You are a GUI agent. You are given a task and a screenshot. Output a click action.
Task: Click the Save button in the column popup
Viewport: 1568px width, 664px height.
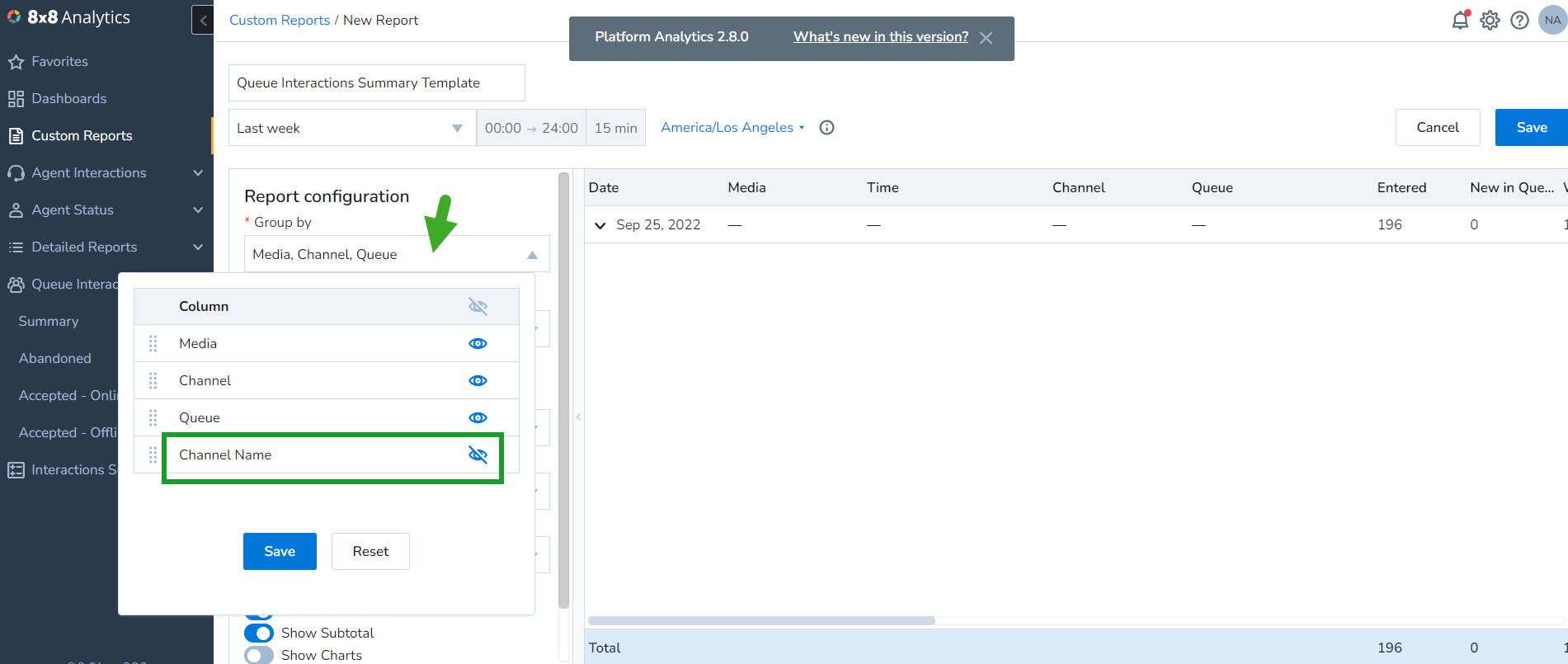pyautogui.click(x=280, y=551)
